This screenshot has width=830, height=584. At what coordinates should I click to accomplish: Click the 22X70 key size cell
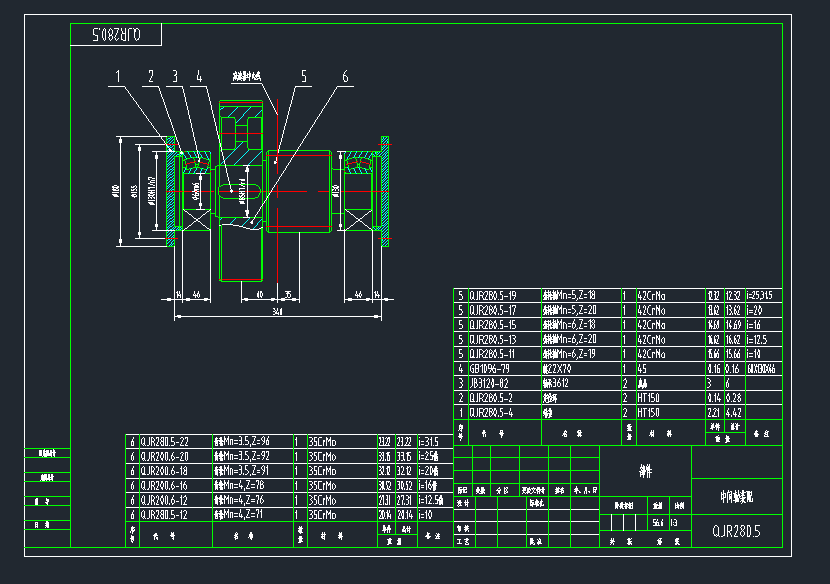581,369
